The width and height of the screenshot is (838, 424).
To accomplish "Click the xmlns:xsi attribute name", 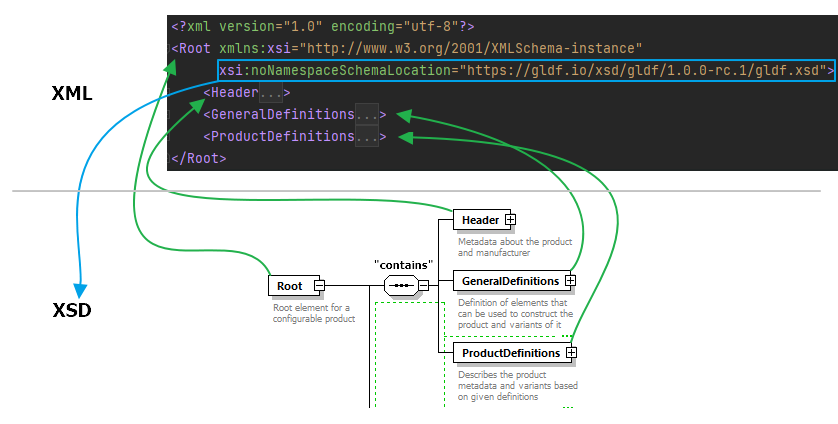I will click(x=254, y=48).
